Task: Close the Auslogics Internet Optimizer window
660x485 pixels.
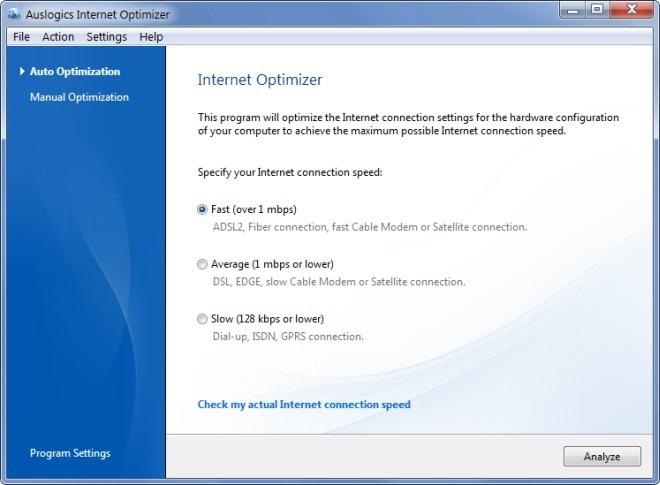Action: click(x=632, y=12)
